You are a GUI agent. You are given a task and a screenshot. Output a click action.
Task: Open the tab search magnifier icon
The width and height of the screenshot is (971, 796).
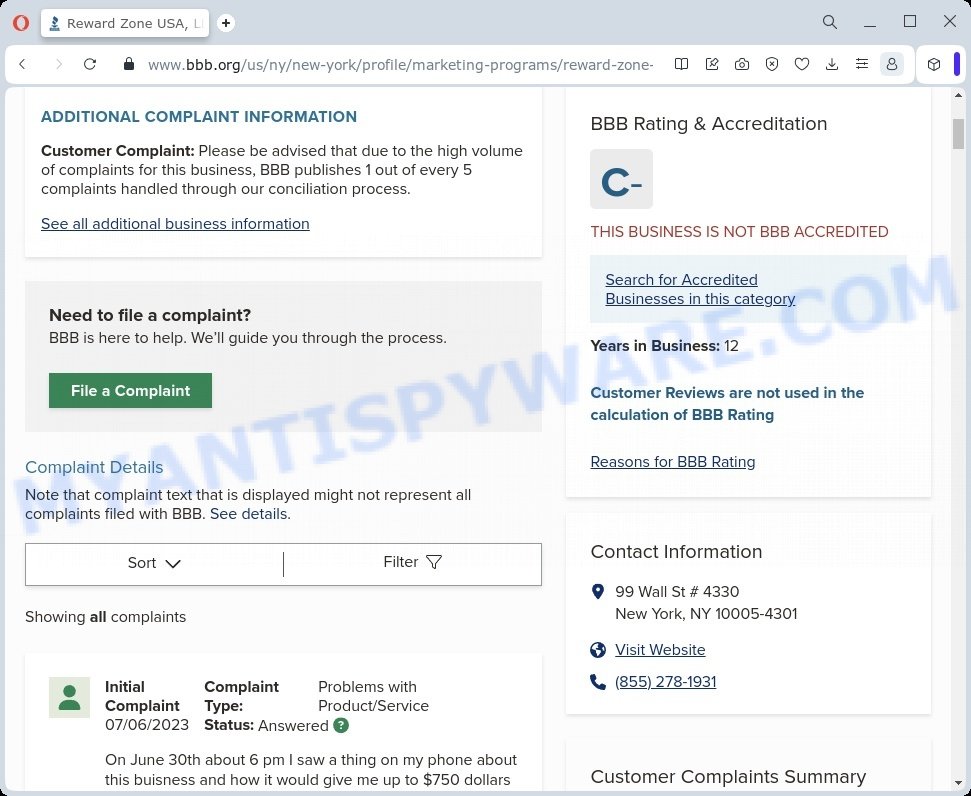830,22
